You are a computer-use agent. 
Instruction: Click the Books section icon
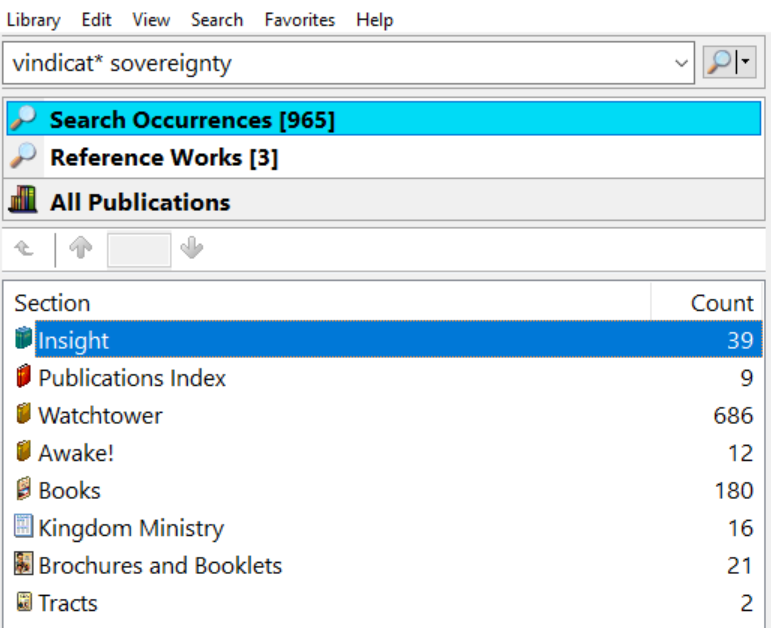pyautogui.click(x=23, y=488)
